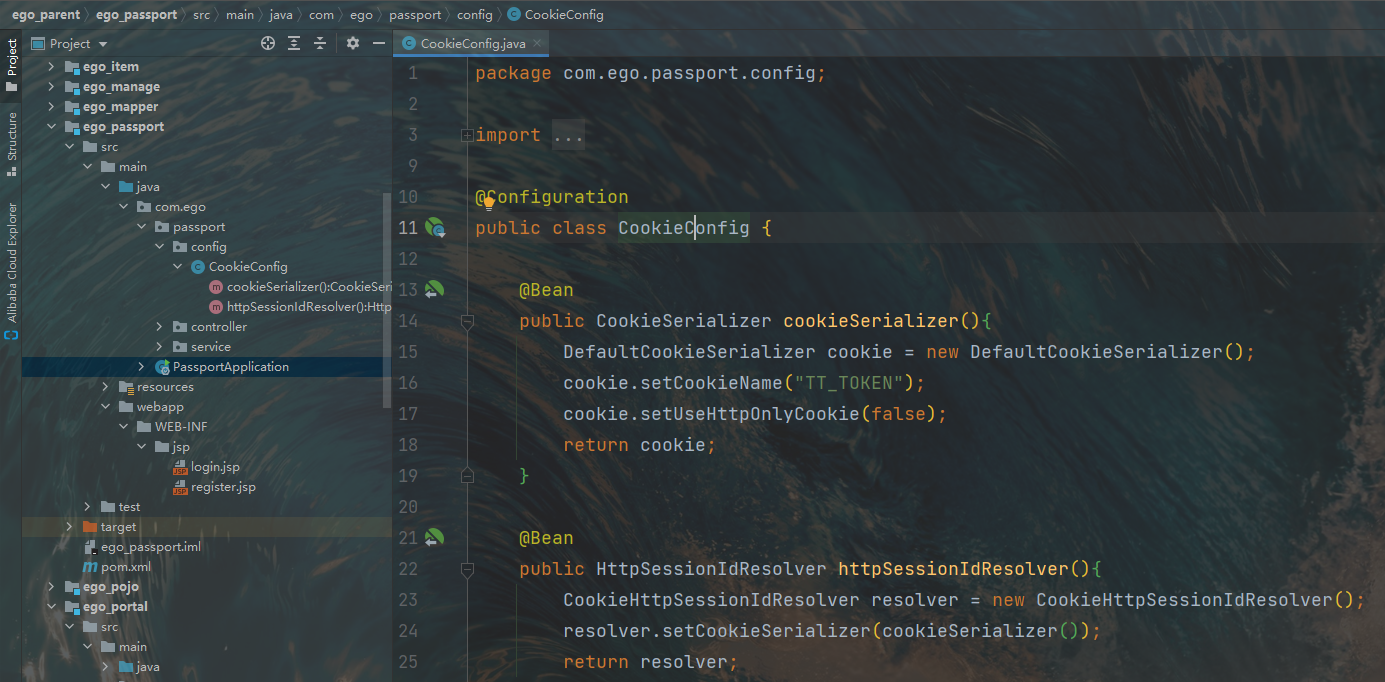Expand the service package
The width and height of the screenshot is (1385, 682).
(159, 347)
